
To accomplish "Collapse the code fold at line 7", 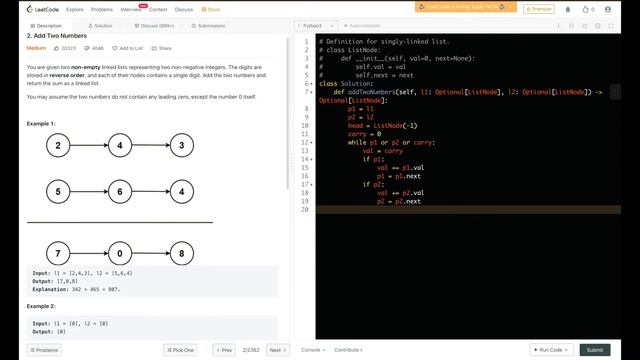I will (x=311, y=92).
